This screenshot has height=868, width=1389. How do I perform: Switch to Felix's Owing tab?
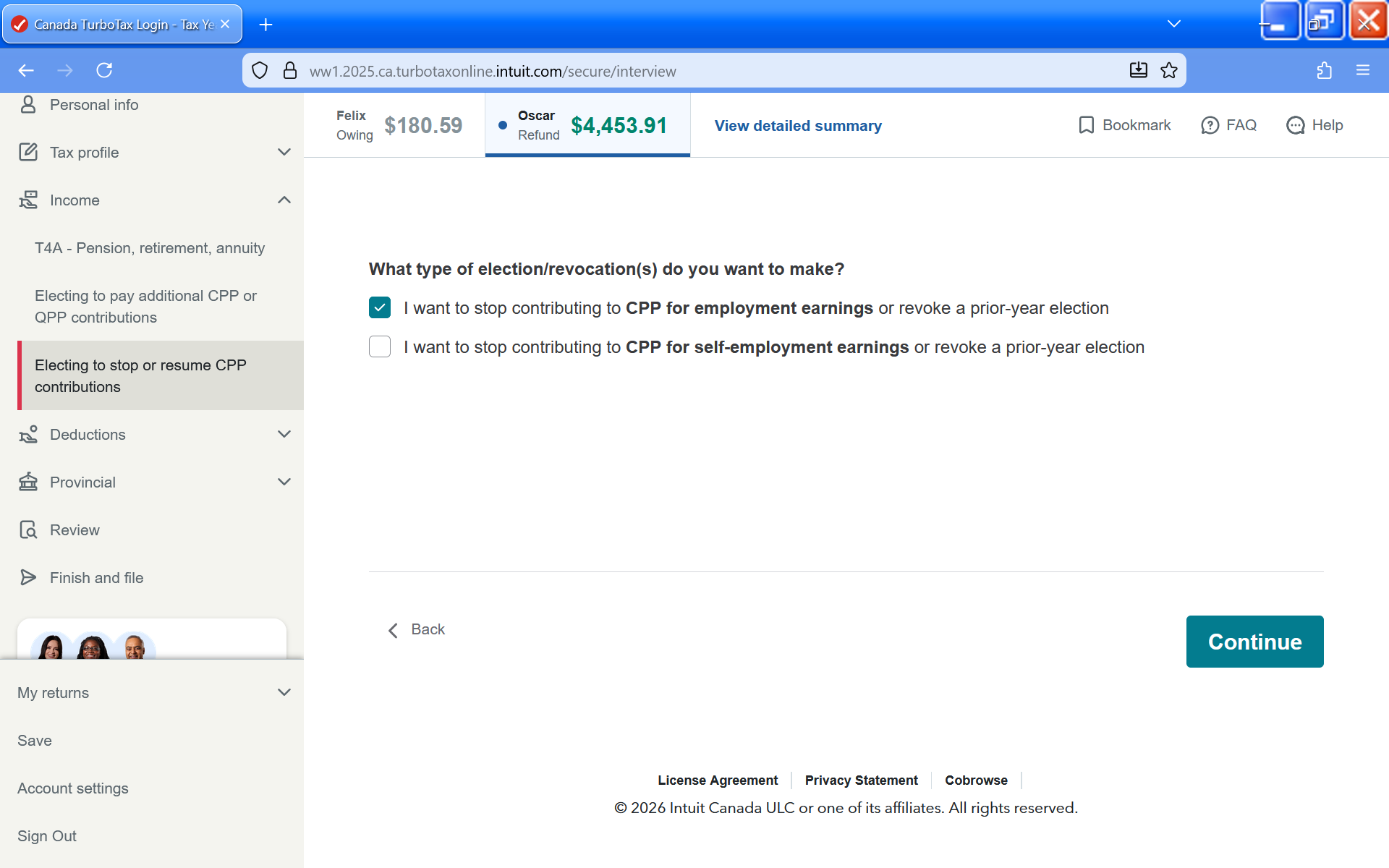(x=399, y=125)
